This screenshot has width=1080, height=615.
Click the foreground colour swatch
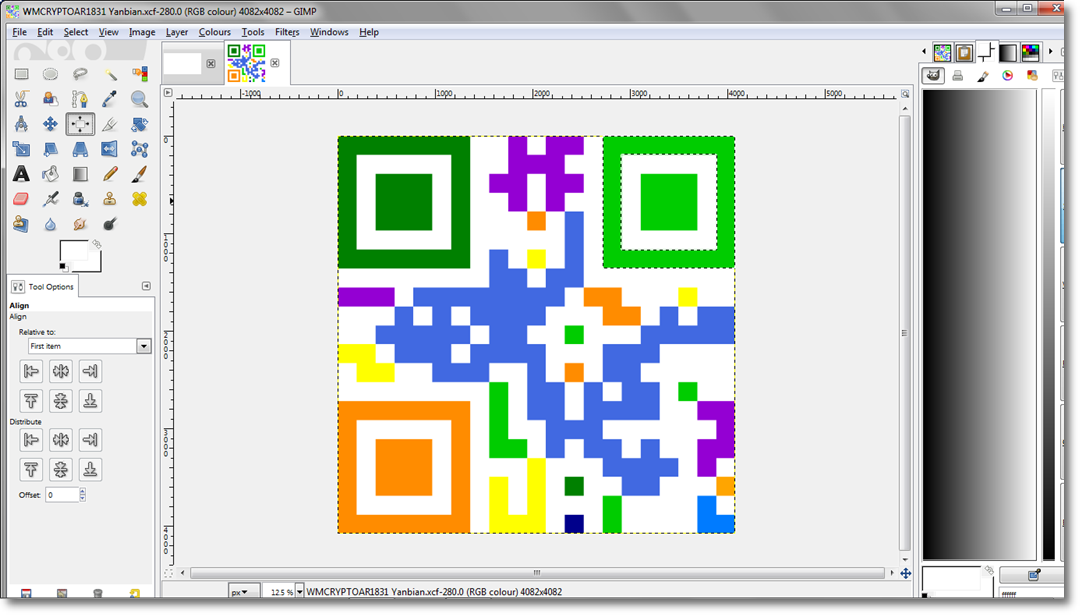point(72,251)
